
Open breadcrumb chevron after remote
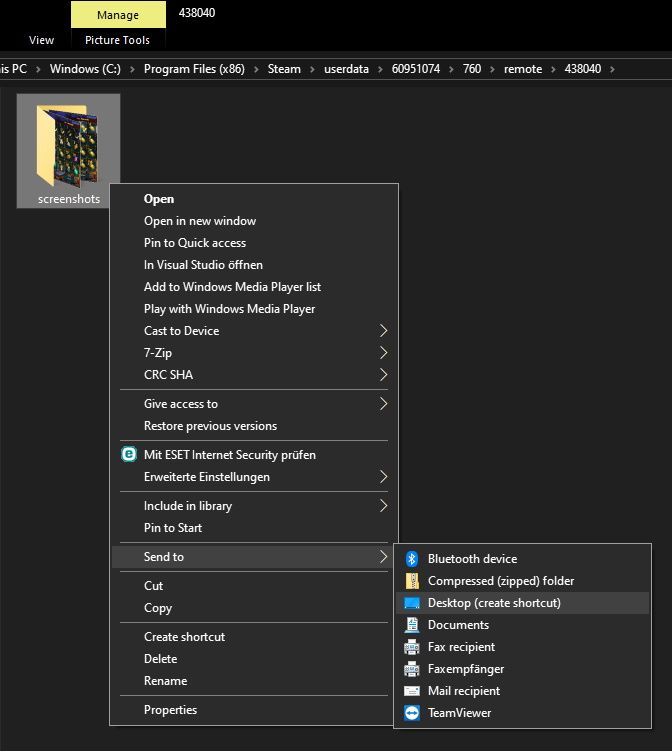click(553, 69)
